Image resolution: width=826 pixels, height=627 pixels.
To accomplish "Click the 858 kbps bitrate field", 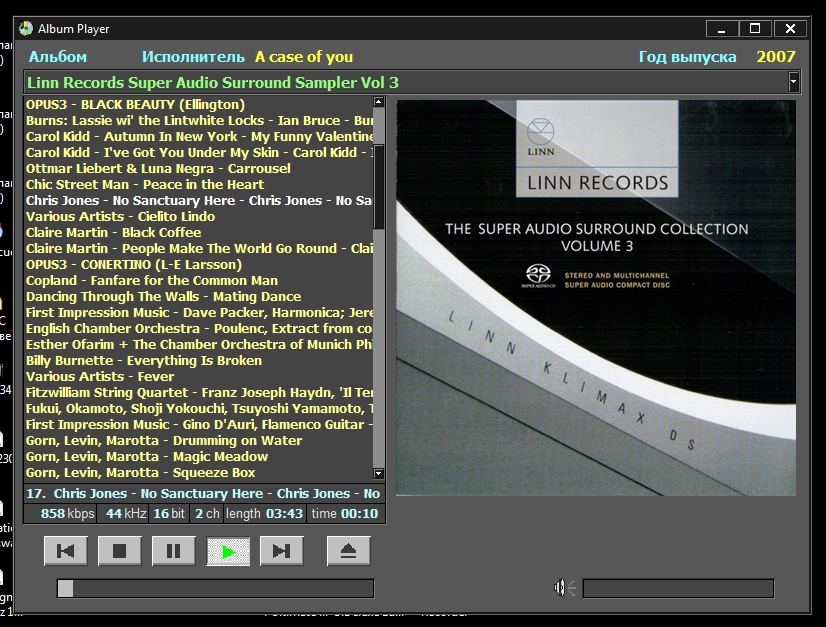I will (x=61, y=514).
